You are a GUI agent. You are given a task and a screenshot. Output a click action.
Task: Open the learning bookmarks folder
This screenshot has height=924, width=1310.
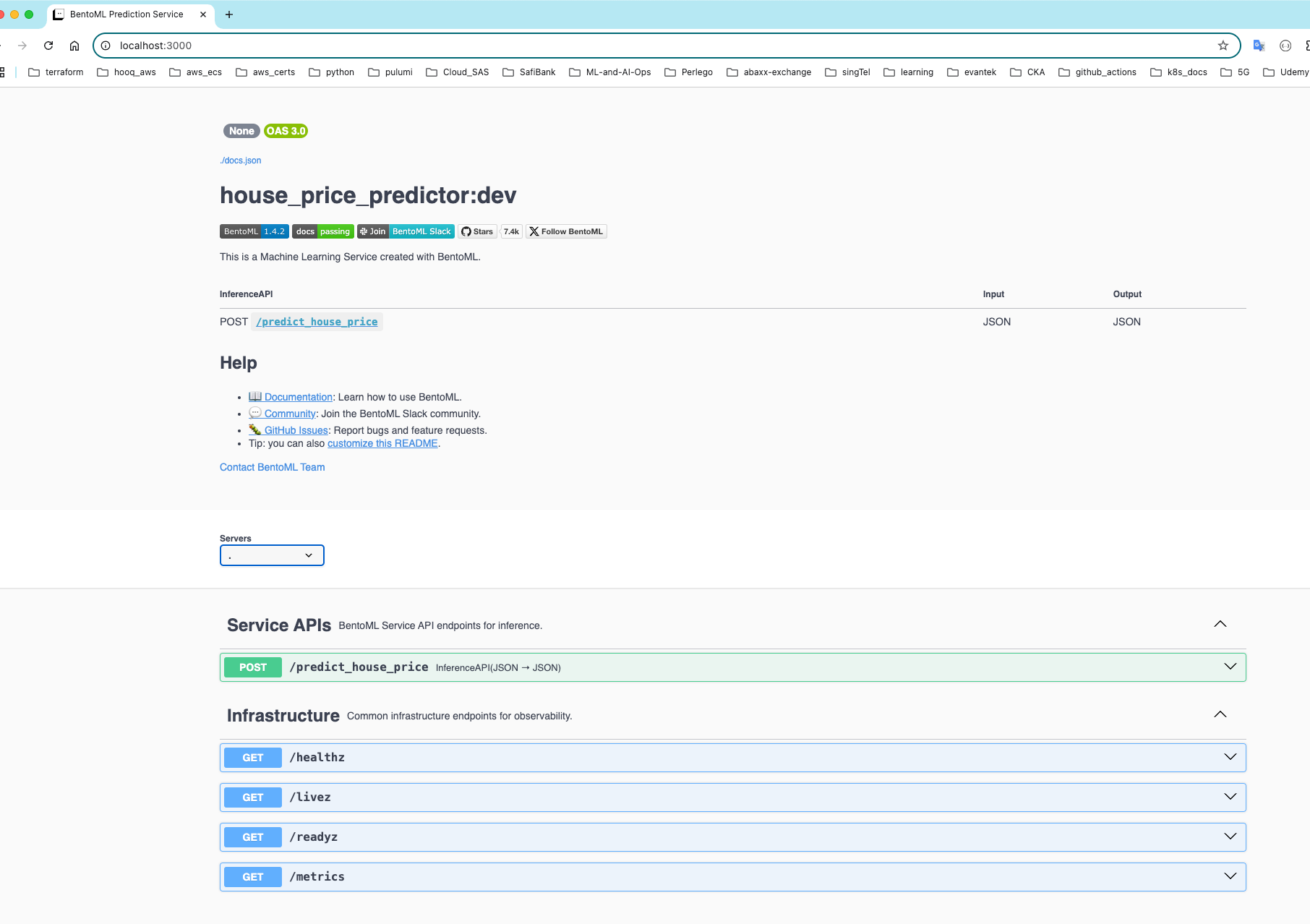[909, 72]
